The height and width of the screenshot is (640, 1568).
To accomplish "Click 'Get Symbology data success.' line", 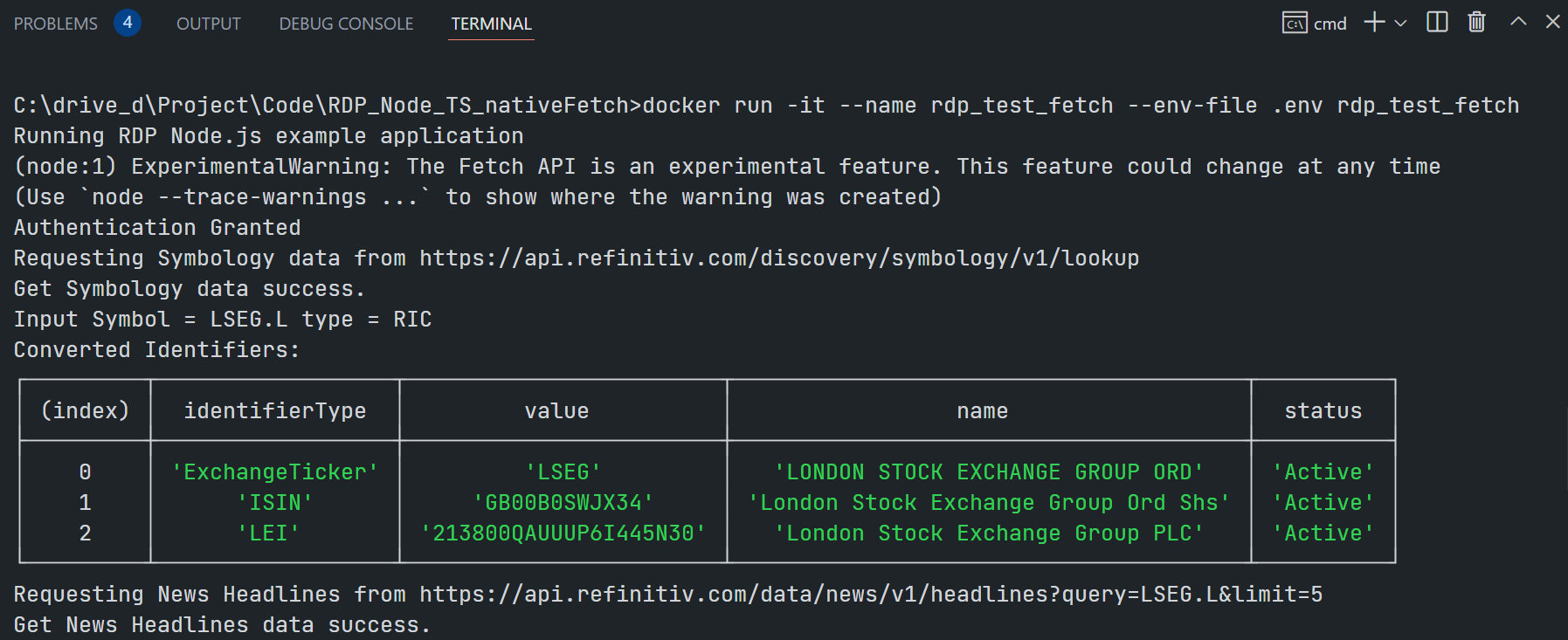I will pos(190,289).
